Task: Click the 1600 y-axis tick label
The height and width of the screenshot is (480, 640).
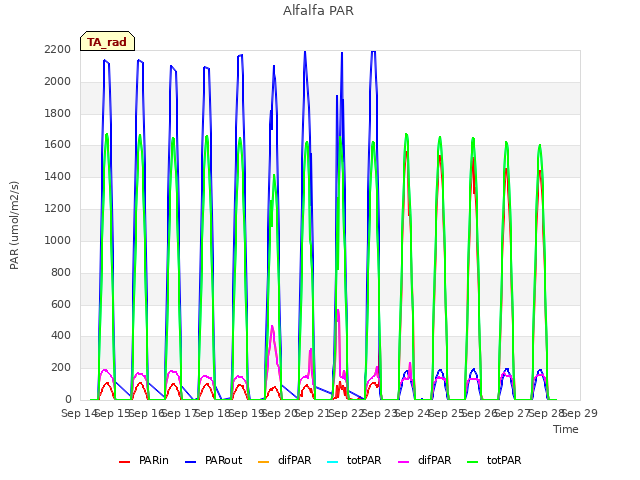Action: (x=58, y=144)
